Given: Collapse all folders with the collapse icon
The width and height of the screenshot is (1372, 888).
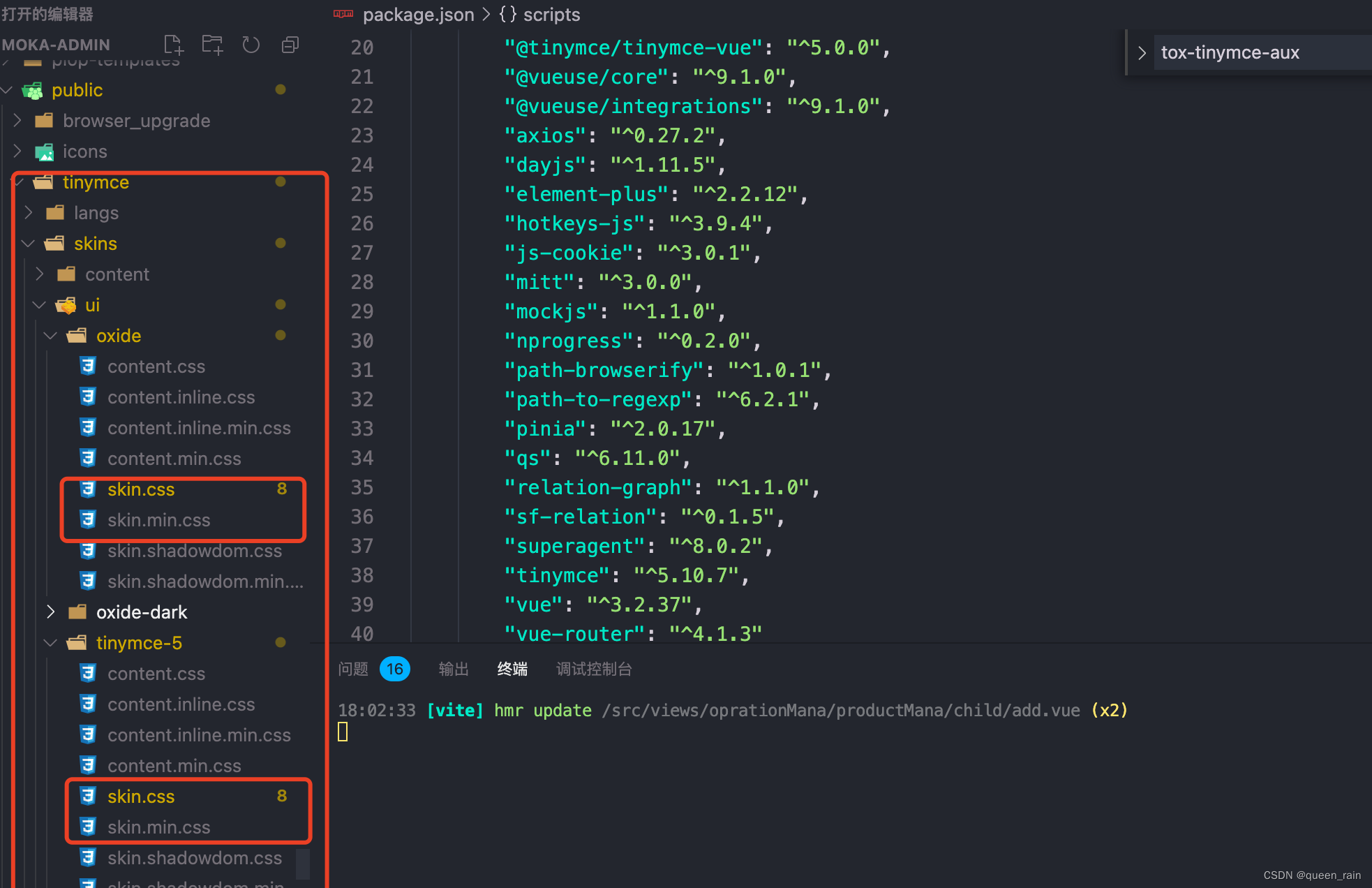Looking at the screenshot, I should 290,45.
